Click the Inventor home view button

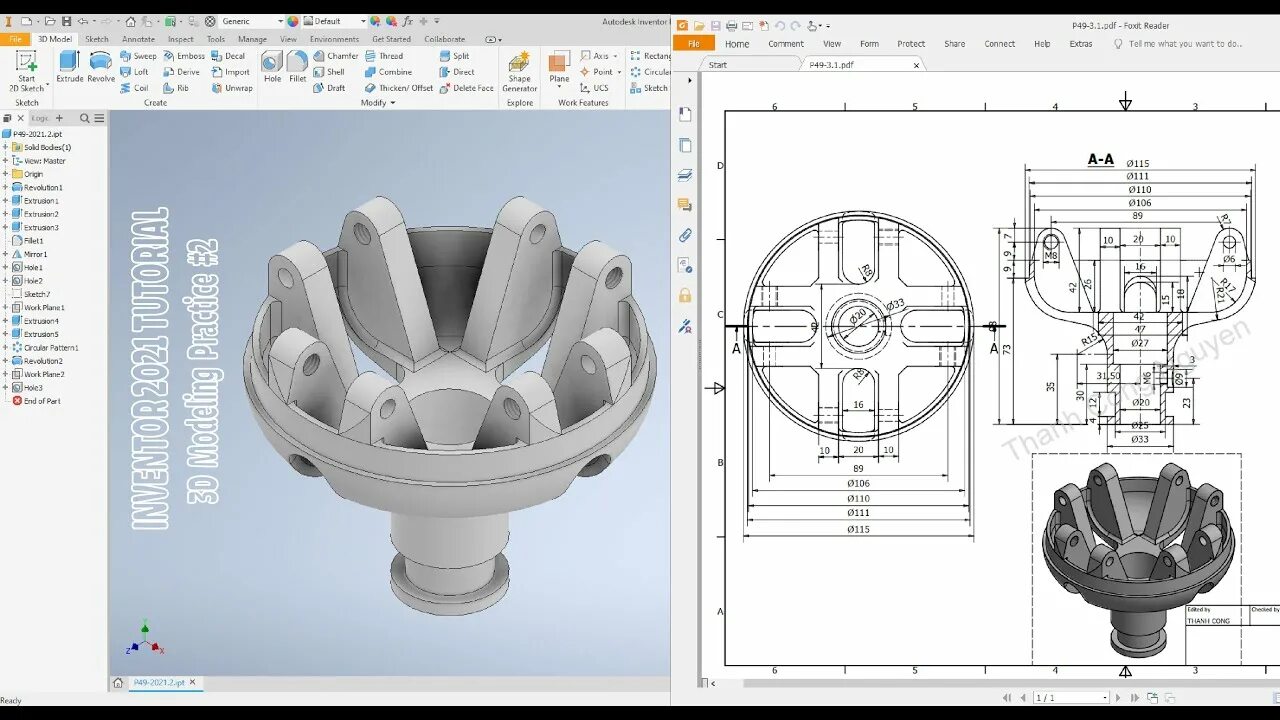click(x=118, y=683)
